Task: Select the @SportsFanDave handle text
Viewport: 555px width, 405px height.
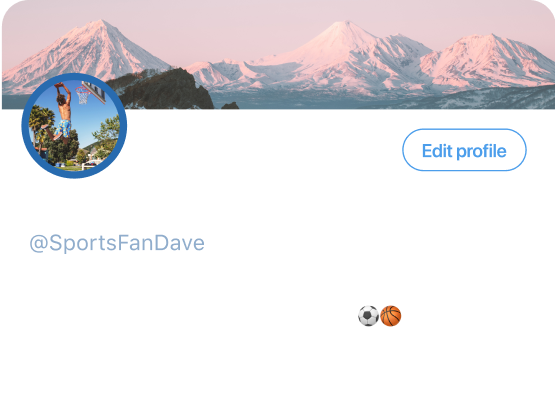Action: pyautogui.click(x=117, y=243)
